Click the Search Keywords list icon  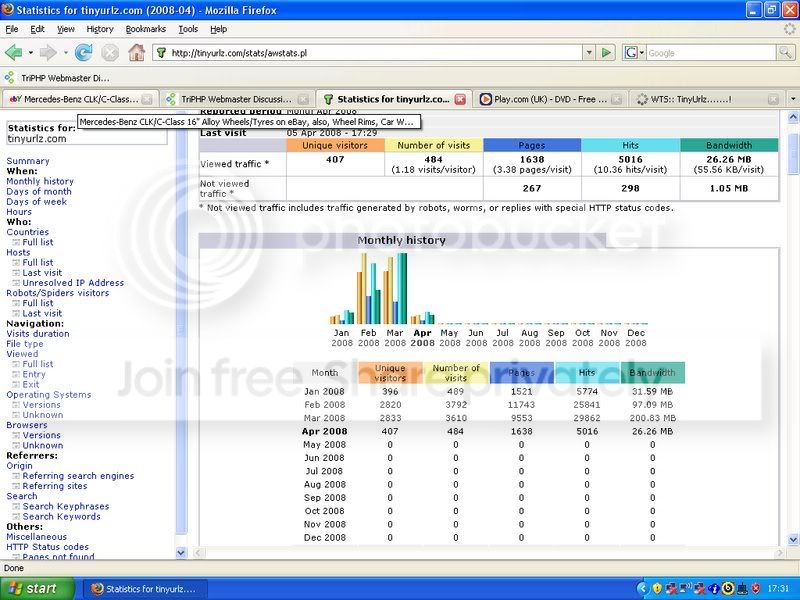(16, 517)
